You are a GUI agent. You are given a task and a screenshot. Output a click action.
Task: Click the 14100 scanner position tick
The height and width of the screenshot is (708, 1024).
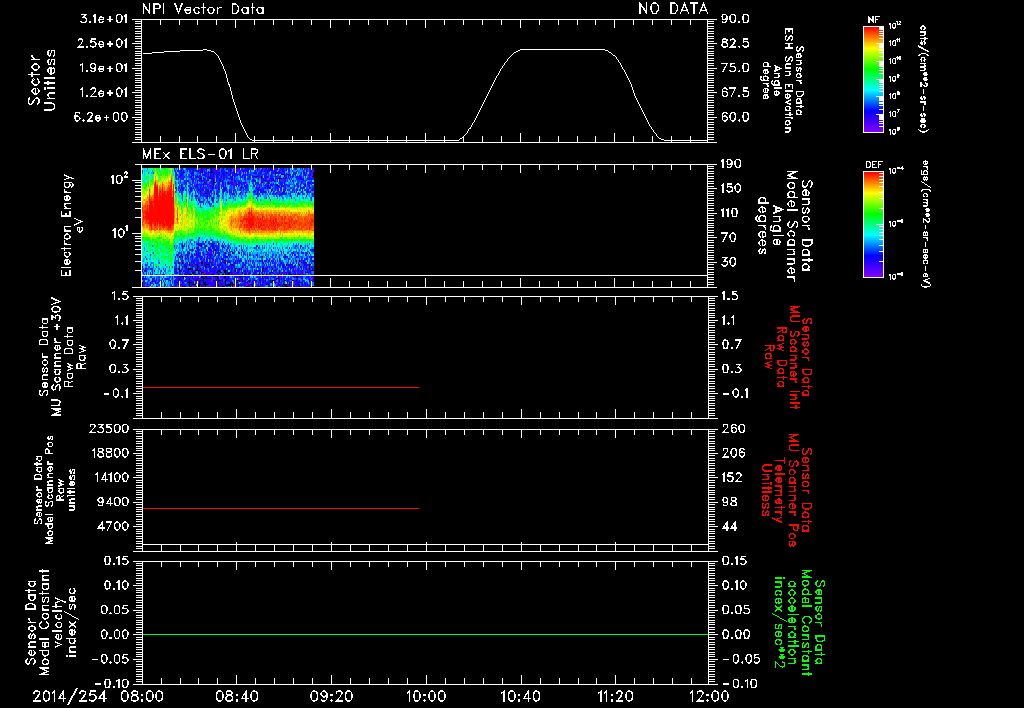[x=110, y=477]
